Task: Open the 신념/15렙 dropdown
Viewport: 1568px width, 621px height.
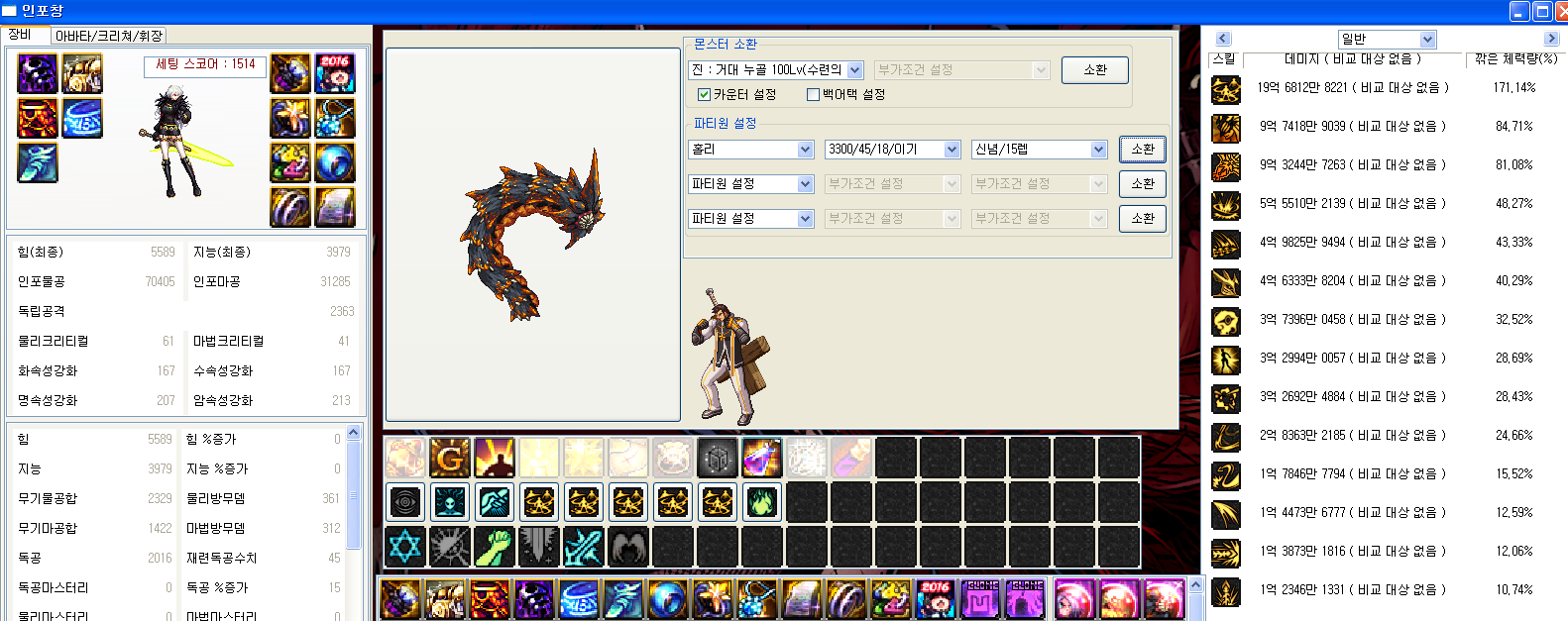Action: point(1040,150)
